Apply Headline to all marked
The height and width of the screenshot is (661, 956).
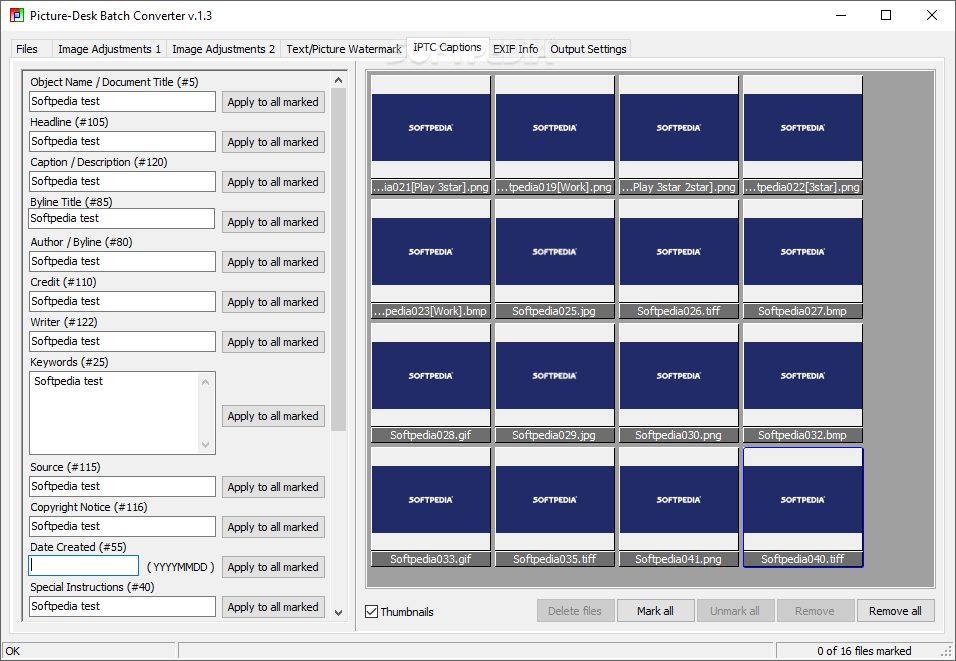[x=273, y=142]
